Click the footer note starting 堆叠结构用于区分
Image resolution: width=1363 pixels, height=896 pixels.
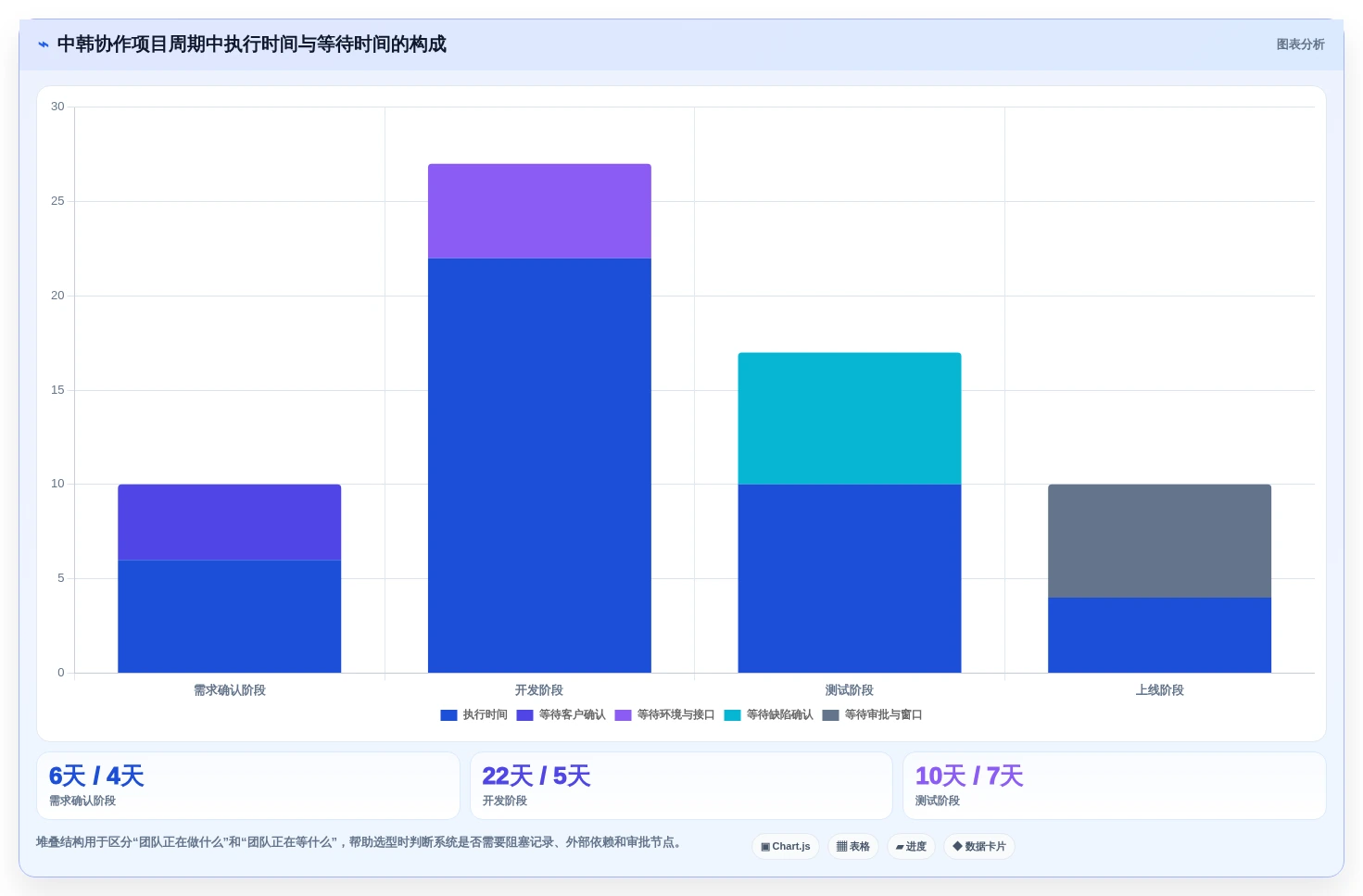coord(360,842)
